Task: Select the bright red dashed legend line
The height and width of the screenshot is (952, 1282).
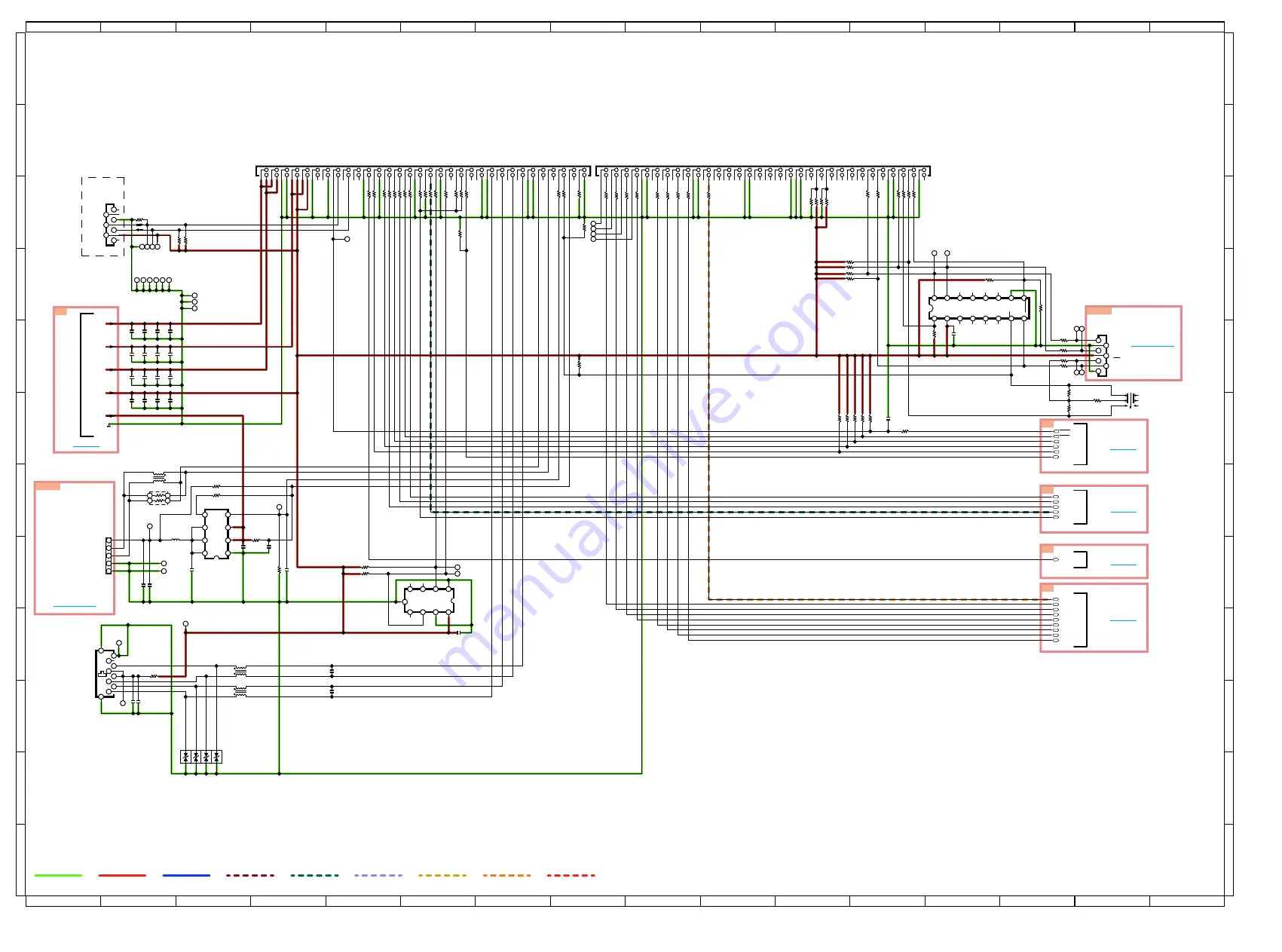Action: pos(571,875)
